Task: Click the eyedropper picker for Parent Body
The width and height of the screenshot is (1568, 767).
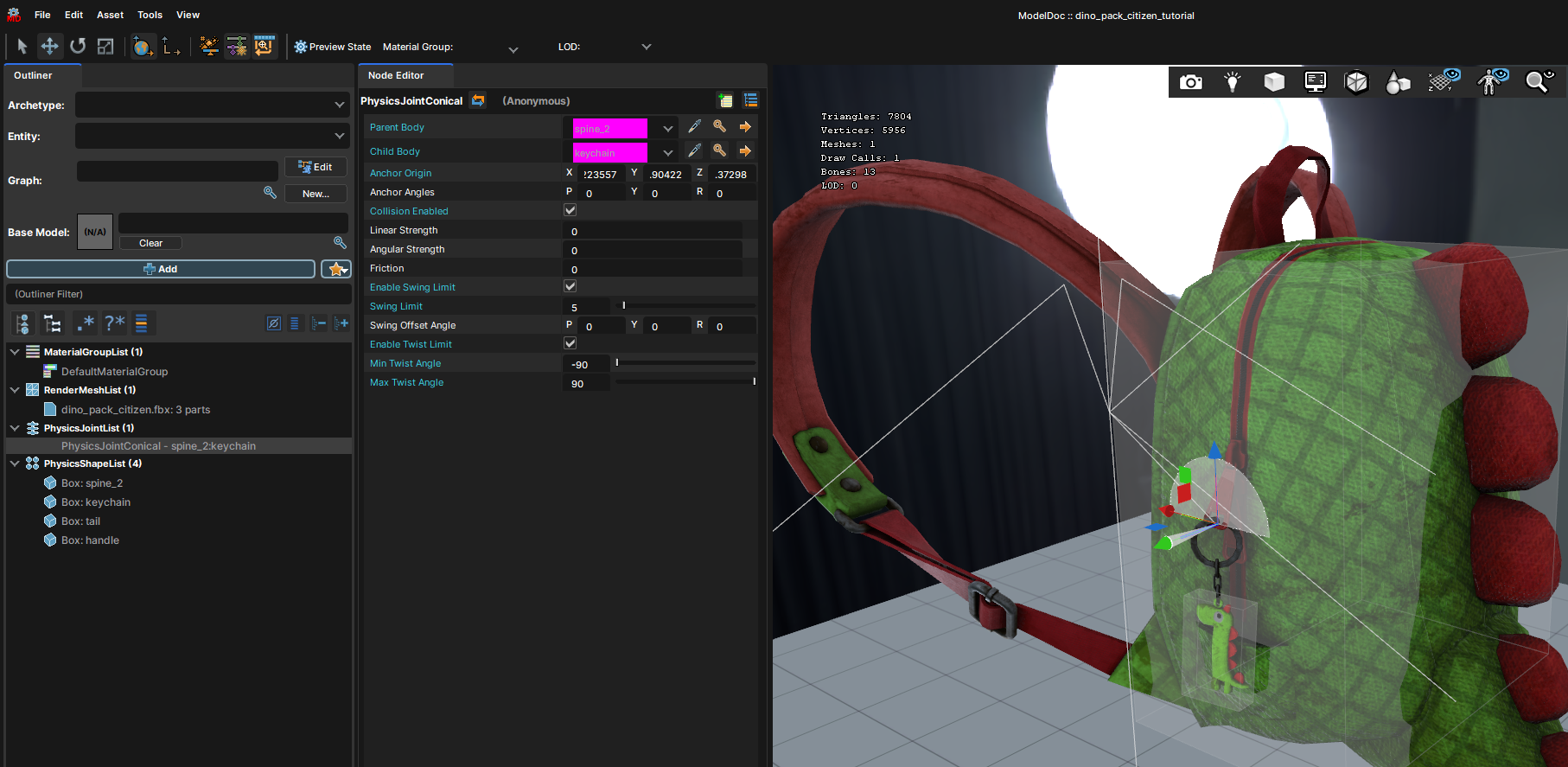Action: [x=694, y=127]
